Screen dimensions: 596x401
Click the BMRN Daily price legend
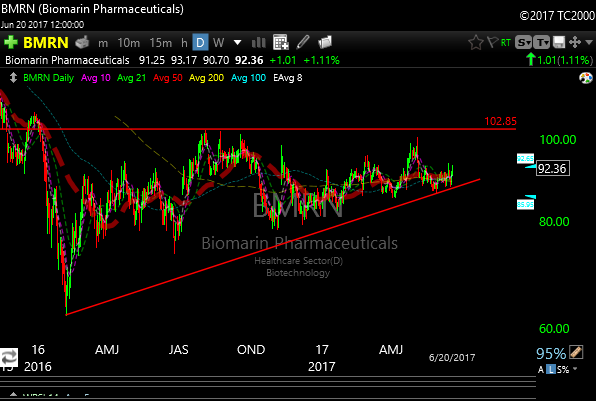(x=48, y=78)
